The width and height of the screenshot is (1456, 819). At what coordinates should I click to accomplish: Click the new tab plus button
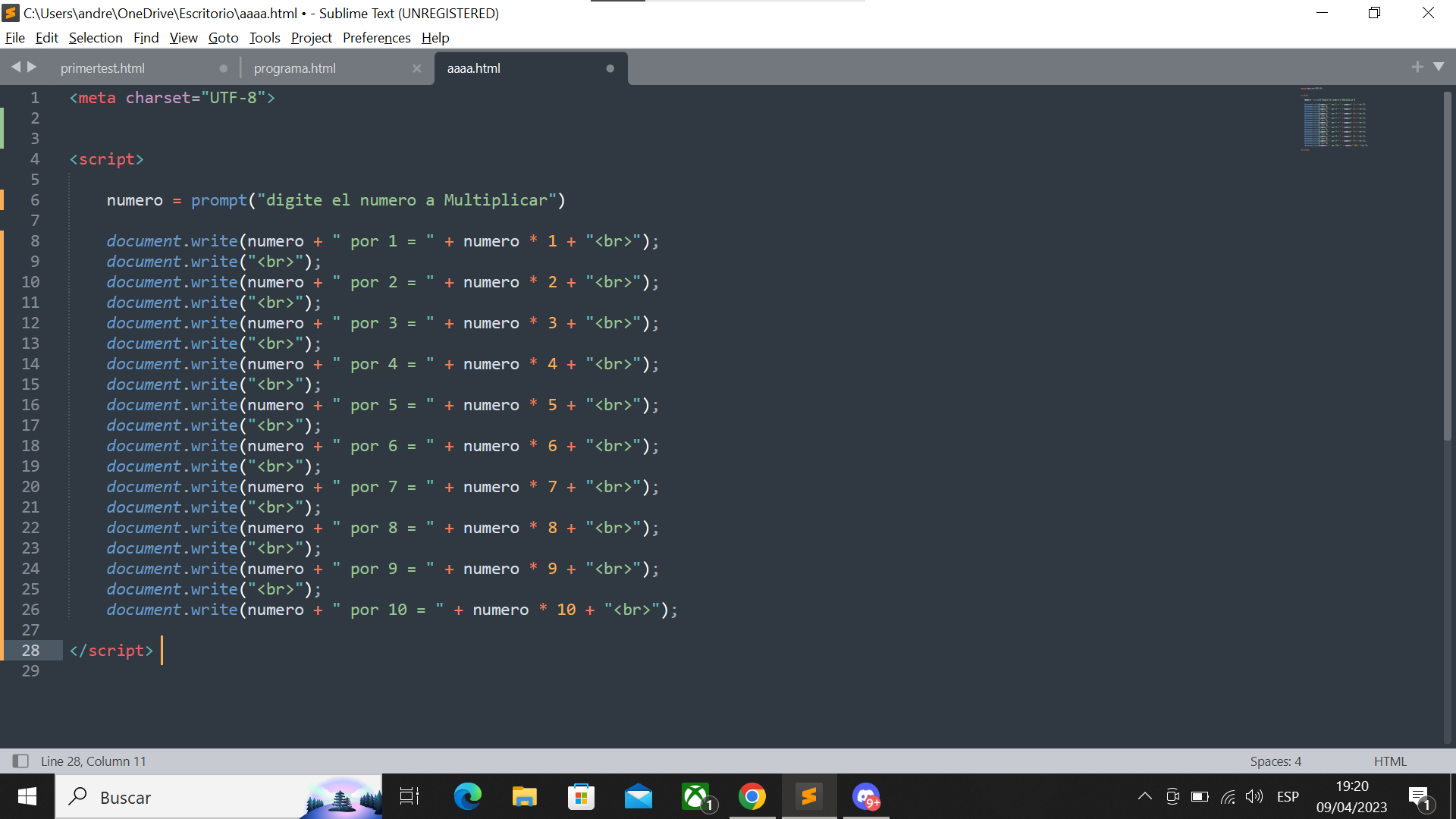pos(1417,67)
